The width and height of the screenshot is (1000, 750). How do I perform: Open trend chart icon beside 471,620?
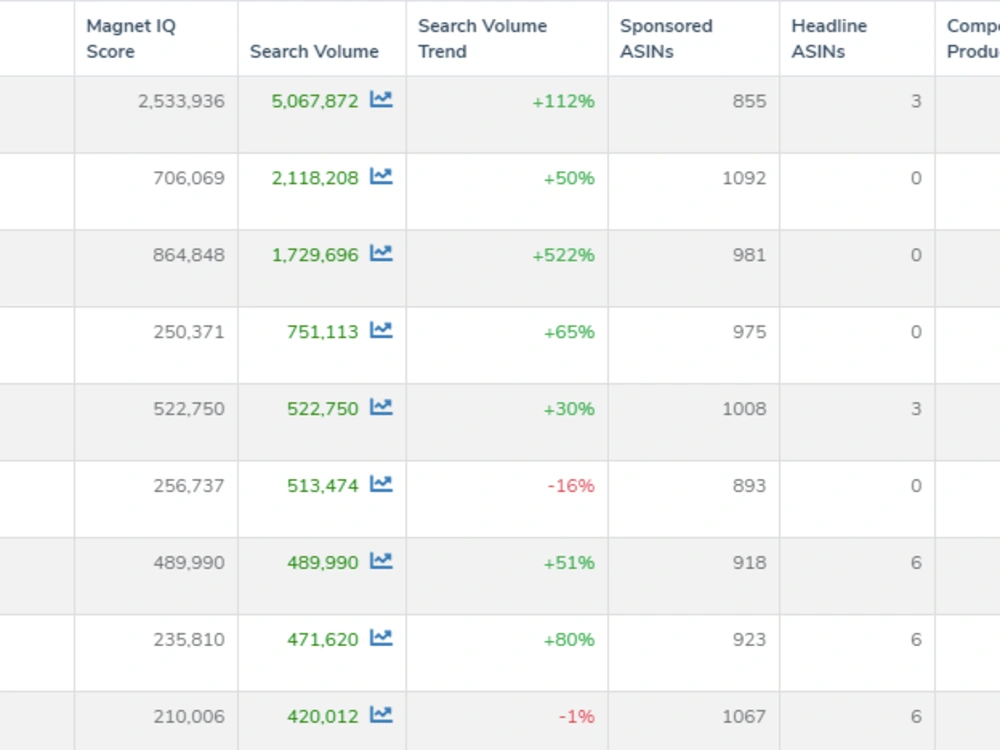point(381,638)
